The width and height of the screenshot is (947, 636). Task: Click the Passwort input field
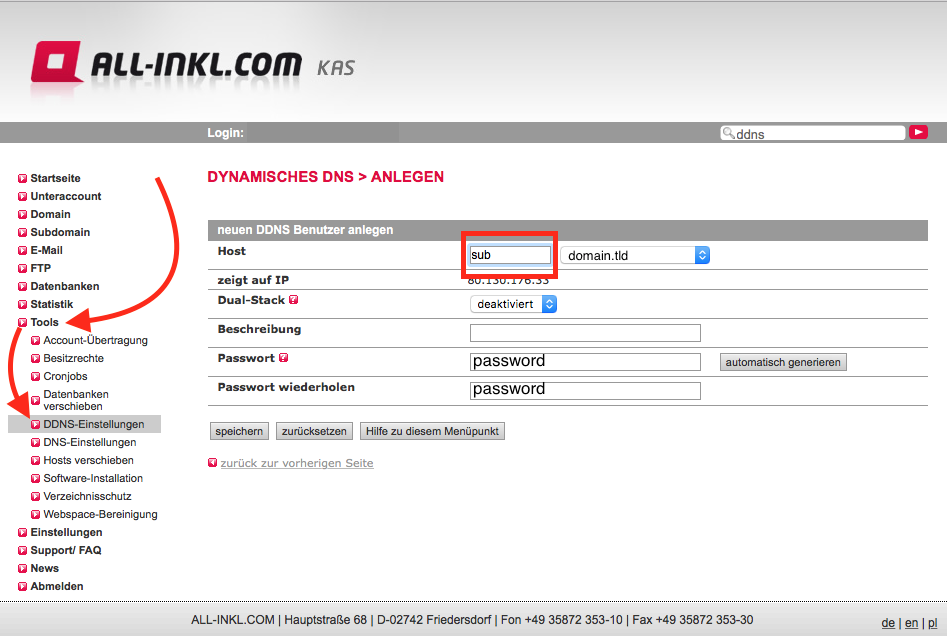(x=585, y=362)
